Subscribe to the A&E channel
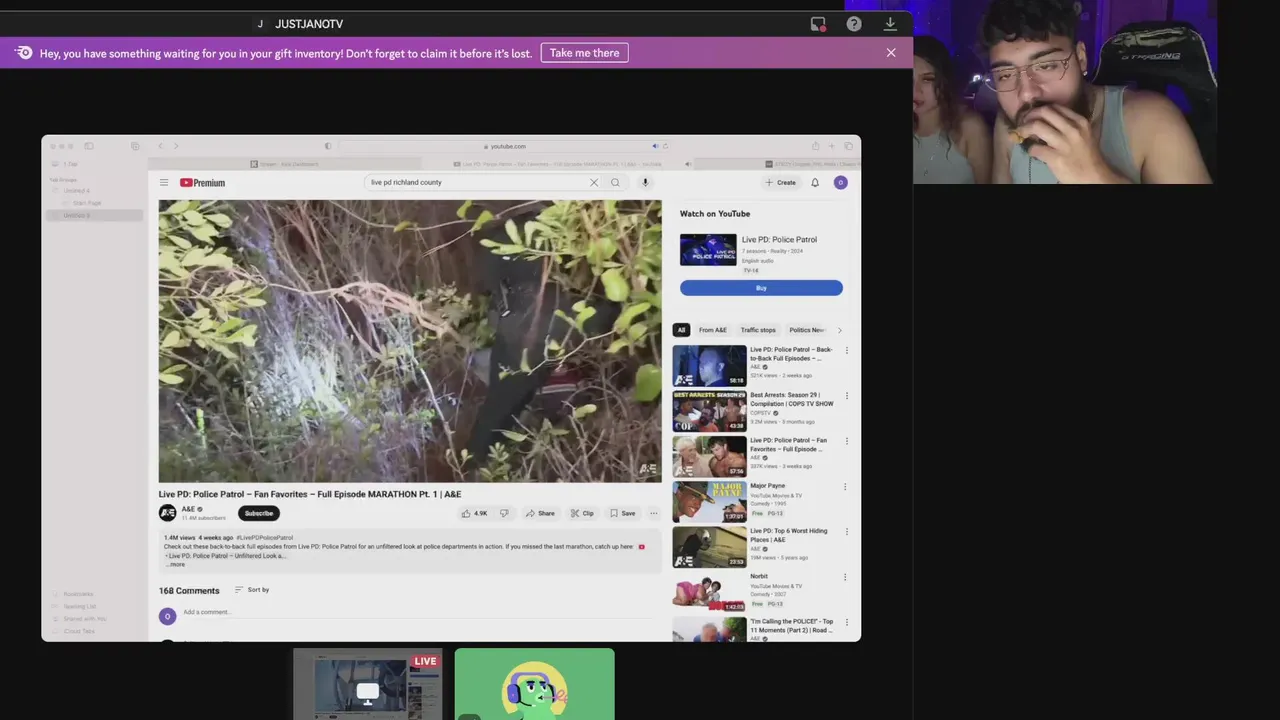1280x720 pixels. click(x=259, y=513)
